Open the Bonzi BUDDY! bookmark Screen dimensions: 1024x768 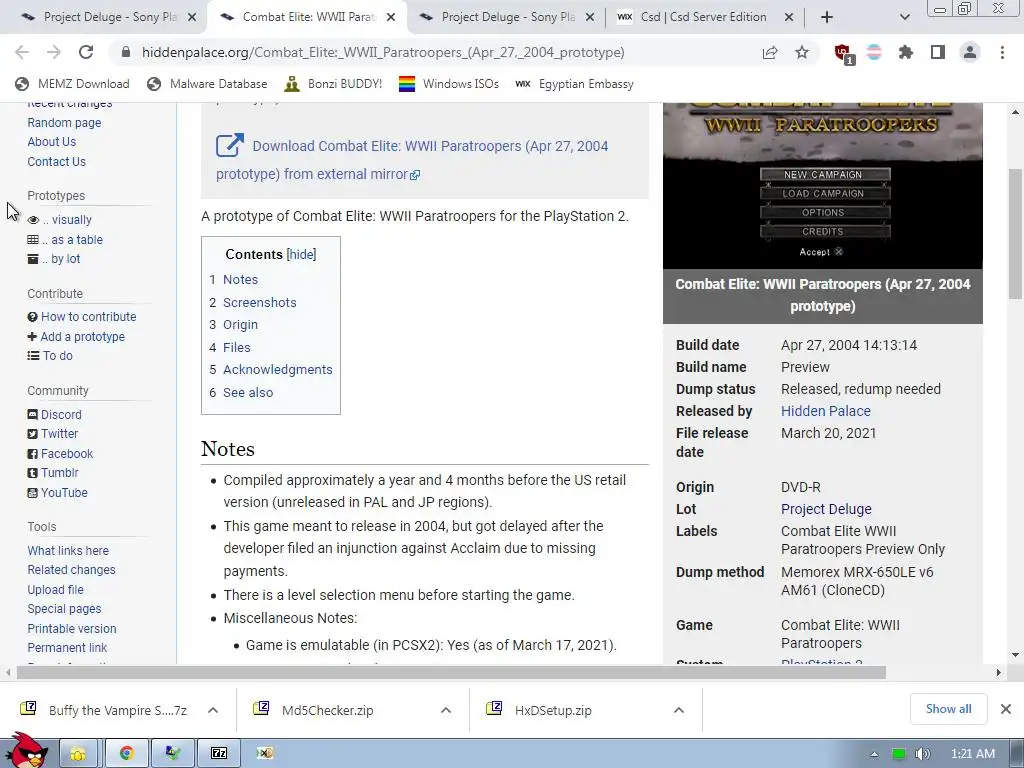tap(333, 84)
